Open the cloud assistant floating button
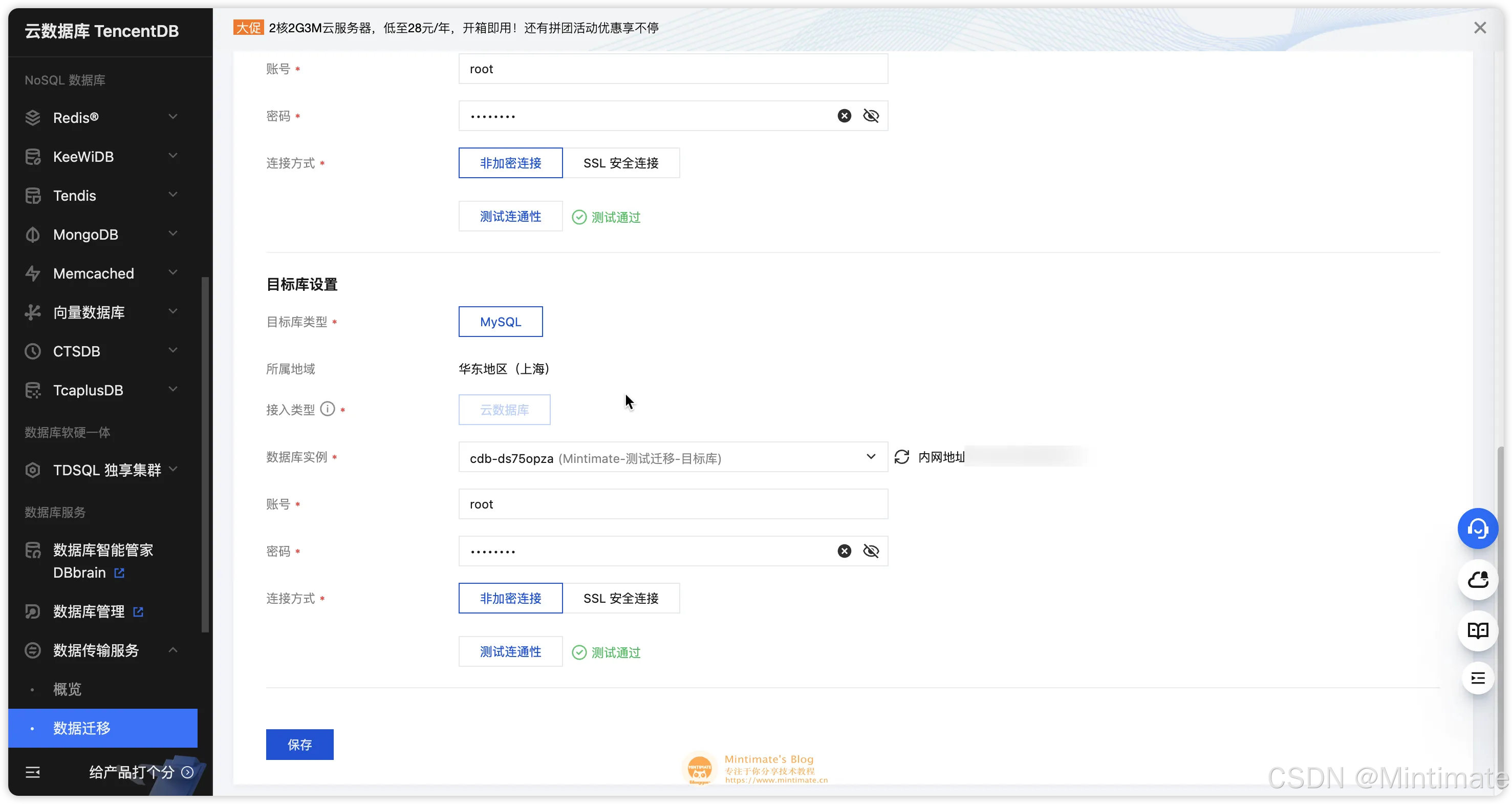Viewport: 1512px width, 804px height. point(1477,580)
